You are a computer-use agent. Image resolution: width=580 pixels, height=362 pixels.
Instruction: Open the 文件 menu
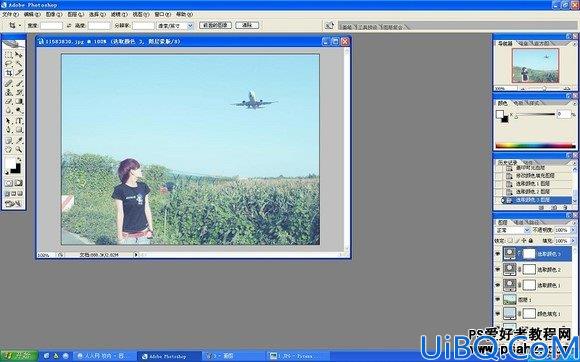pos(10,14)
